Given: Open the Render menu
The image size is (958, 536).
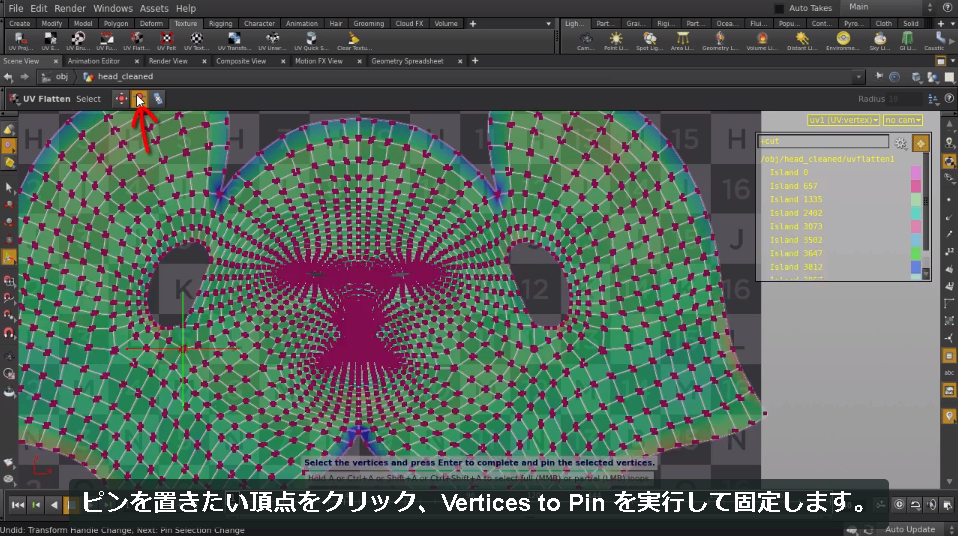Looking at the screenshot, I should coord(70,9).
